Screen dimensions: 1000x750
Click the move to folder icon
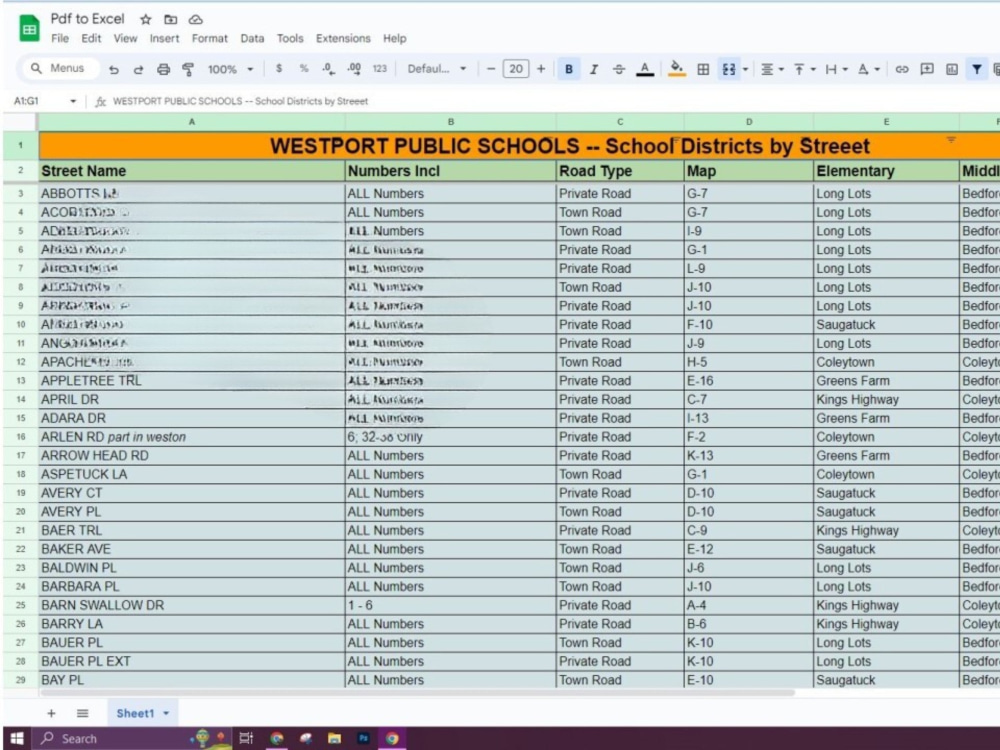170,20
